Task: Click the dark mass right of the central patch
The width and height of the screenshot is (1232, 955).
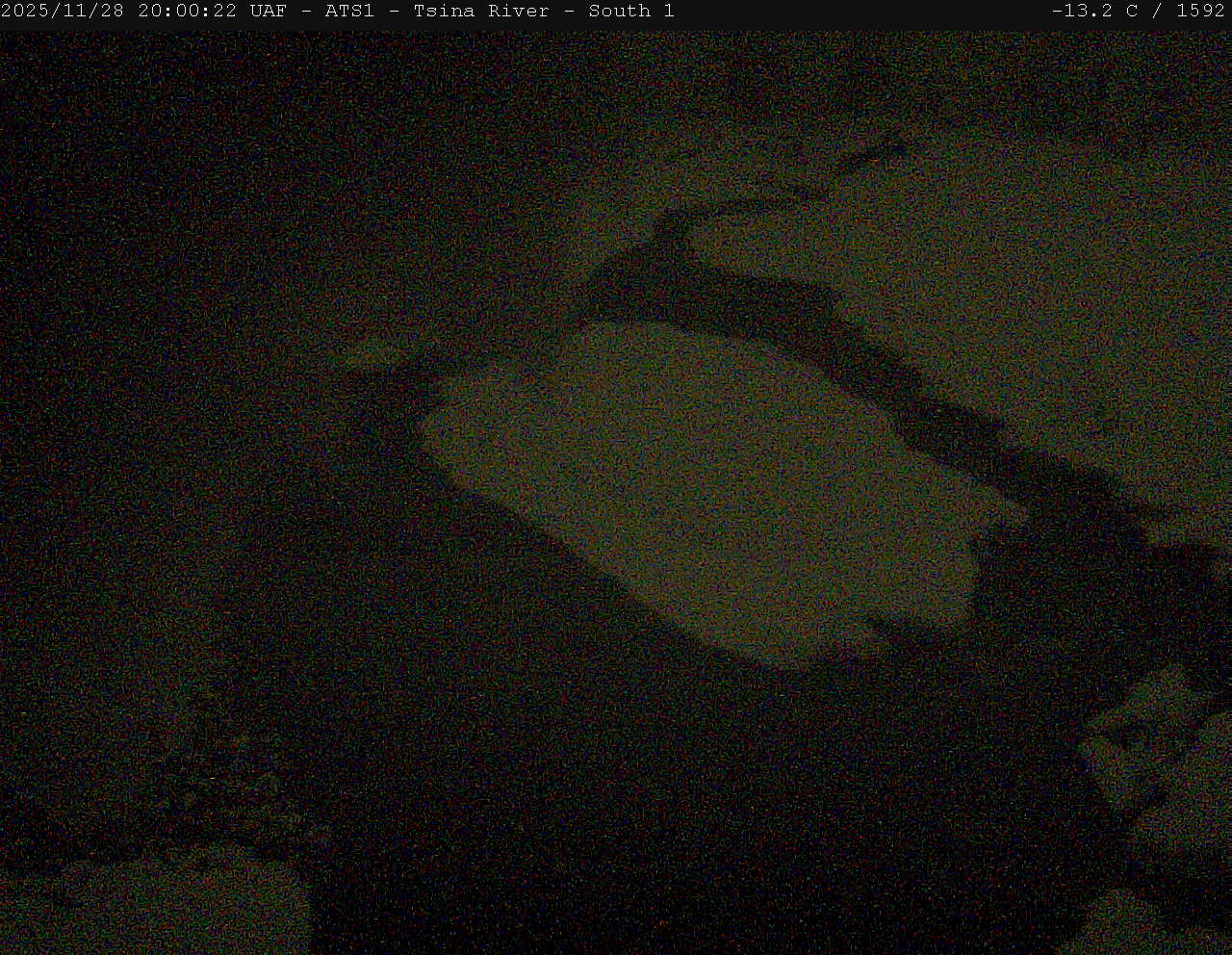Action: 1088,578
